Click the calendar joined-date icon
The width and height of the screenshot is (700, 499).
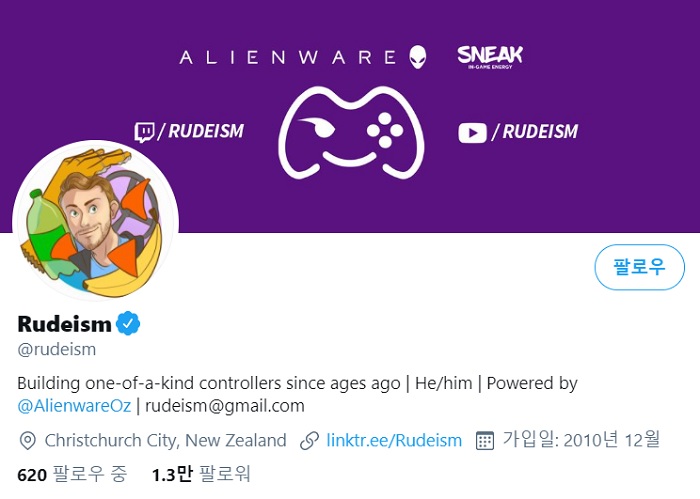point(485,440)
